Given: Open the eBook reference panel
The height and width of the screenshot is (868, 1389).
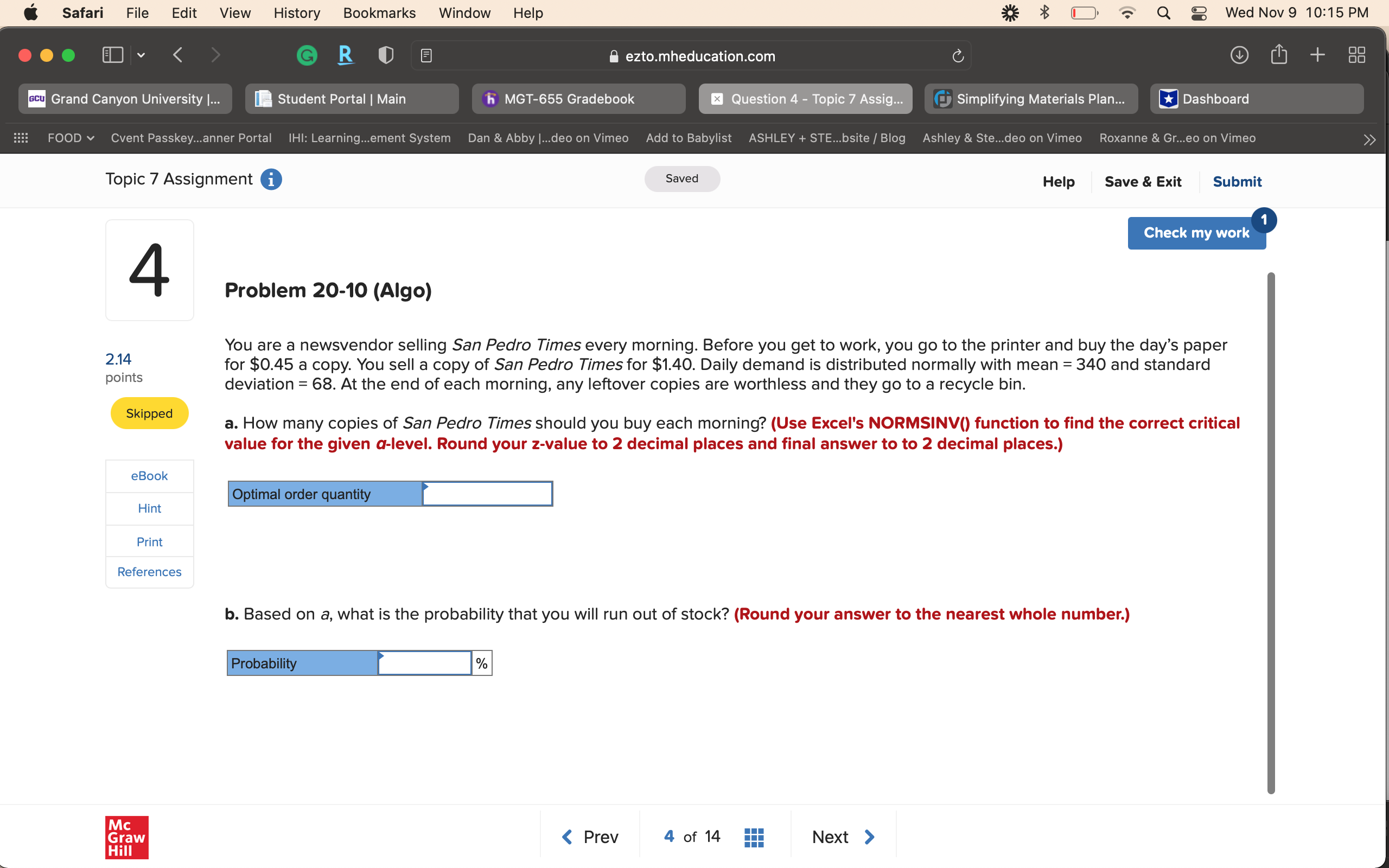Looking at the screenshot, I should [x=150, y=475].
